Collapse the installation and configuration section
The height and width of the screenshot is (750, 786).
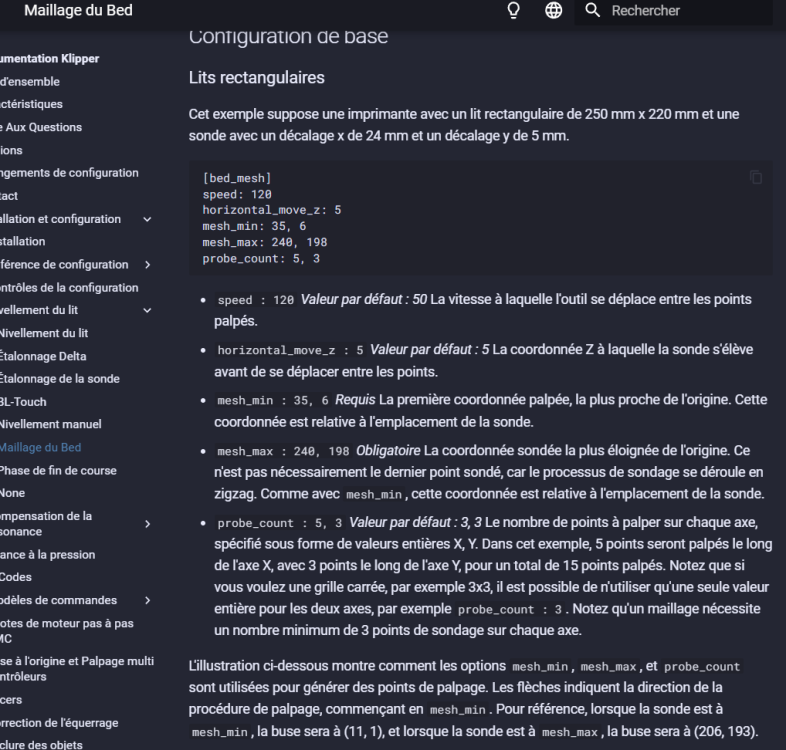click(148, 219)
